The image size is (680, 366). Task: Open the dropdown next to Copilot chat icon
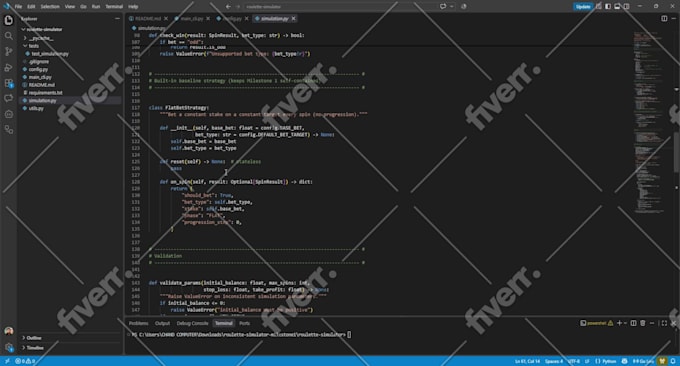tap(451, 7)
